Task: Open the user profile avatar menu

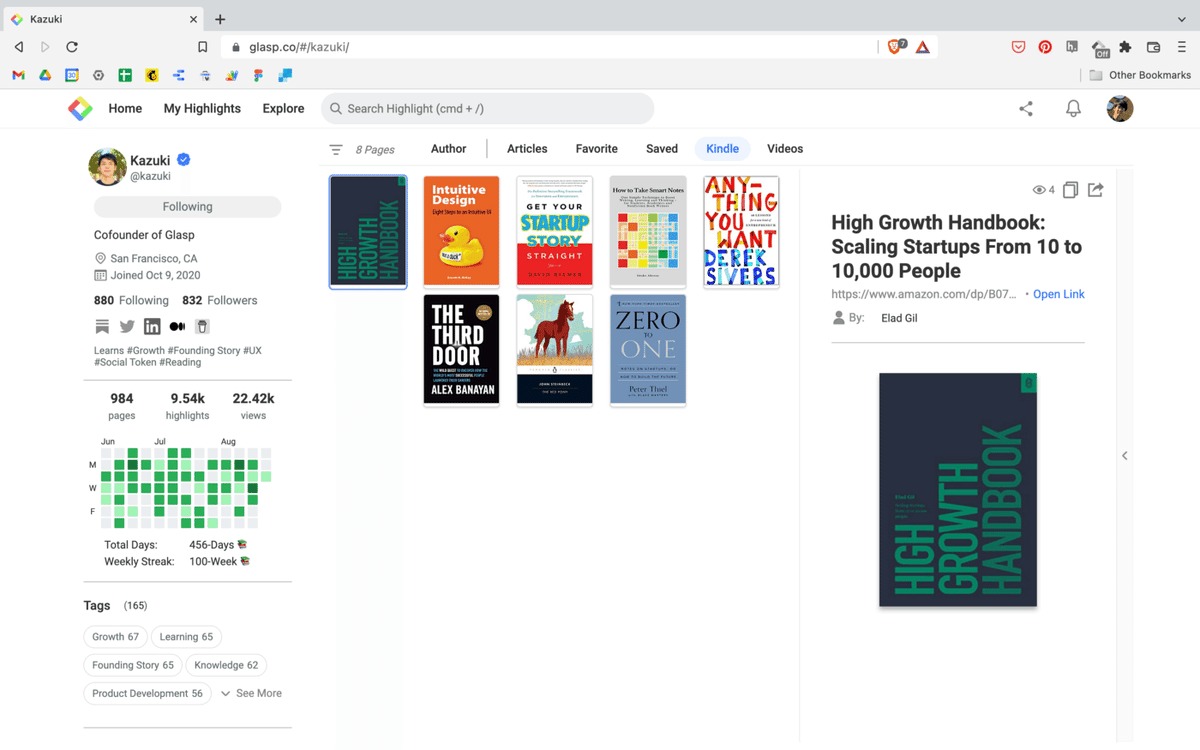Action: [x=1120, y=109]
